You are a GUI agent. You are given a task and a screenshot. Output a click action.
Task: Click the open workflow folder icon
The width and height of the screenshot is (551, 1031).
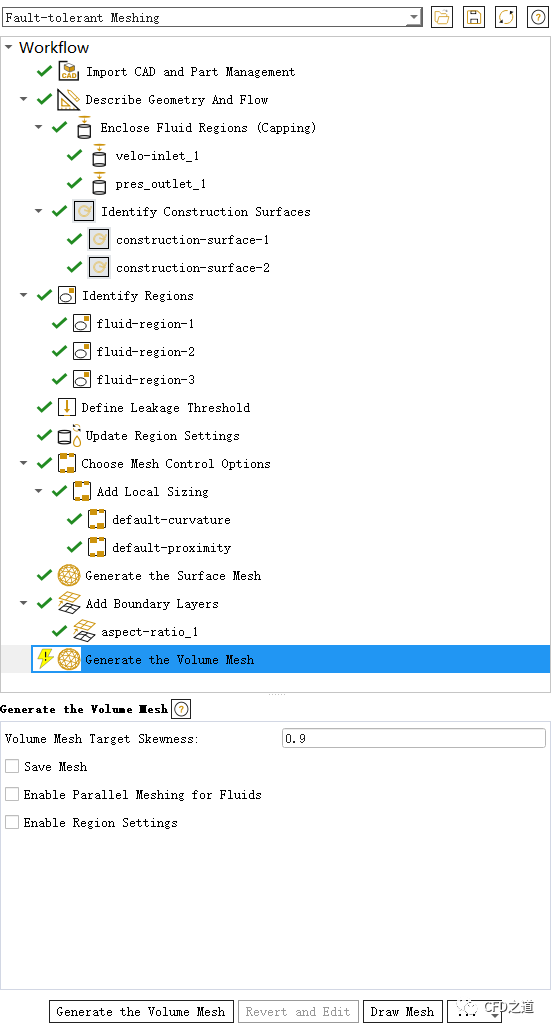[x=442, y=17]
